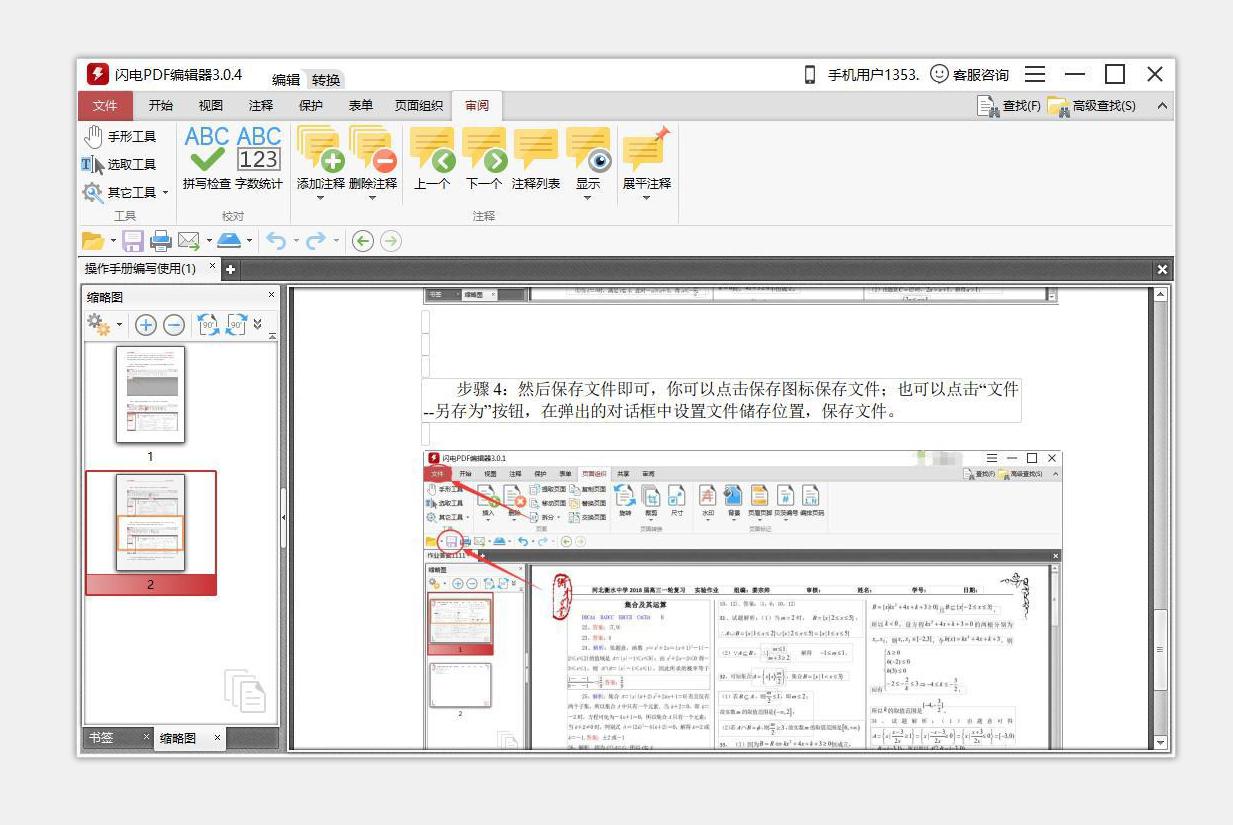Screen dimensions: 1233x825
Task: Close the 缩略图 panel header
Action: coord(271,295)
